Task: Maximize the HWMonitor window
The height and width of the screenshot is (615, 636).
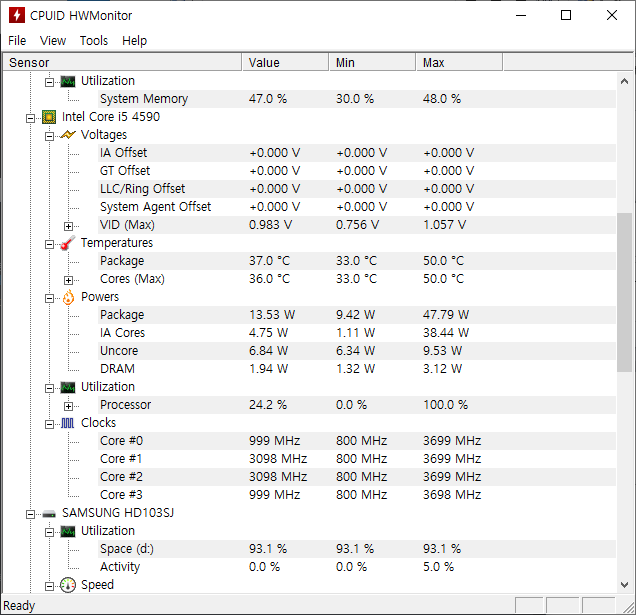Action: click(x=566, y=15)
